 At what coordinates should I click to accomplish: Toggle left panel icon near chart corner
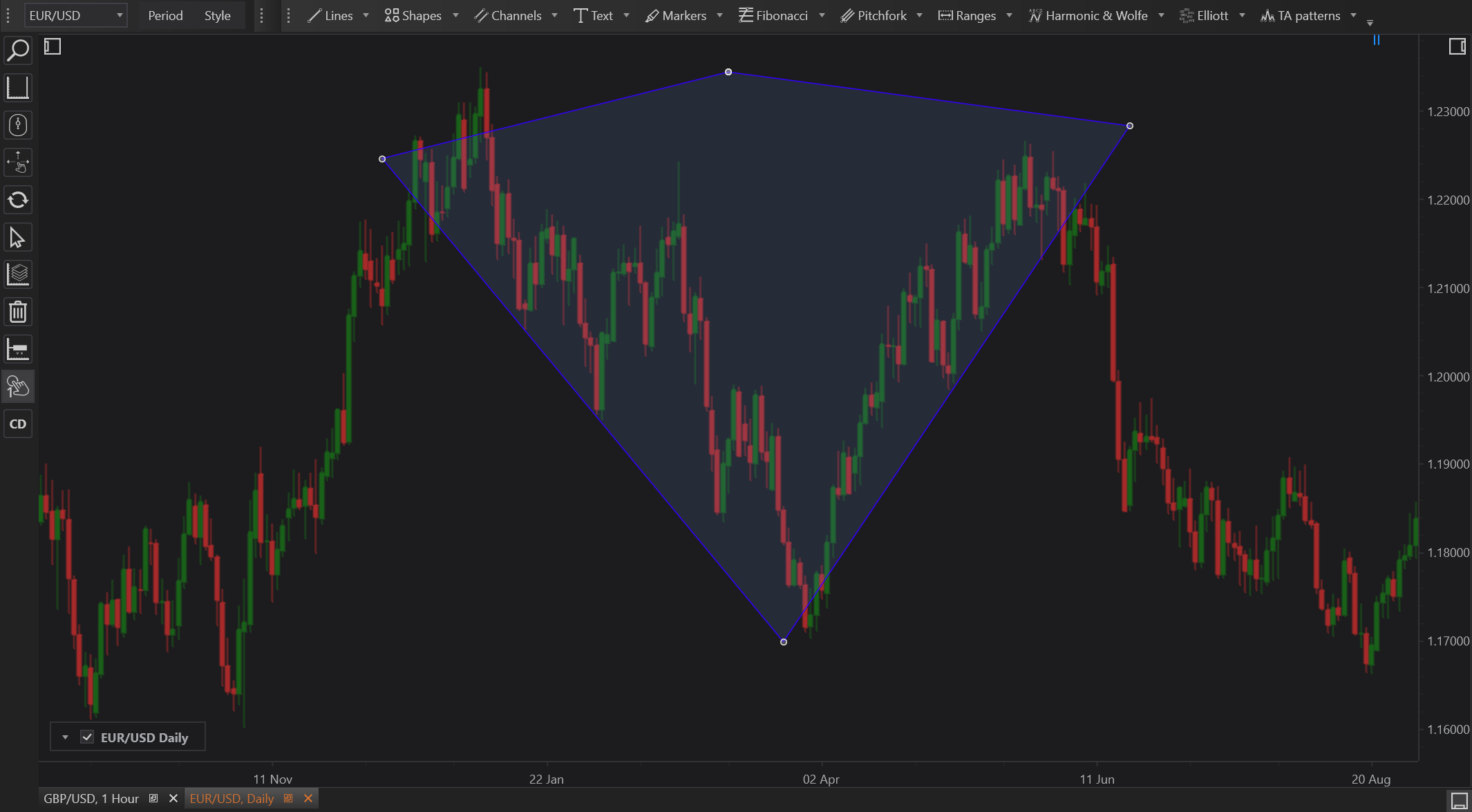[x=53, y=46]
